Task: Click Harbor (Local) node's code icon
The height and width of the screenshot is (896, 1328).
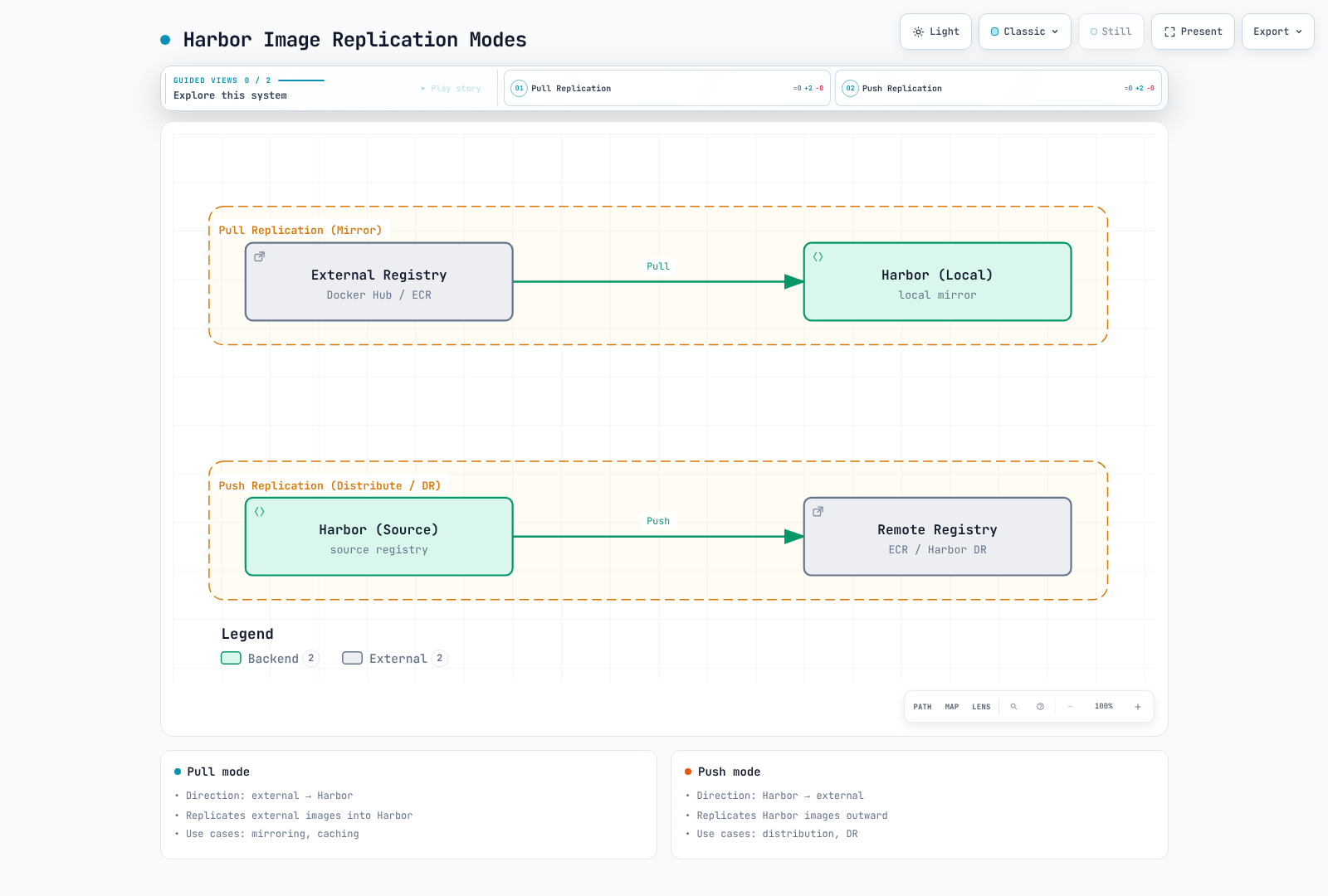Action: (818, 257)
